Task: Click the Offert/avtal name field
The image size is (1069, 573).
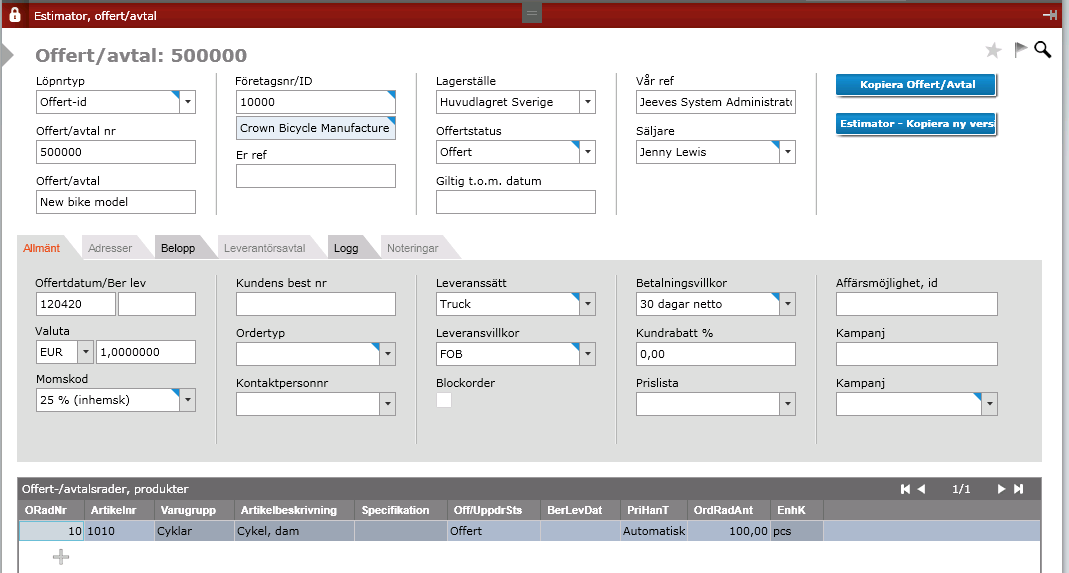Action: pyautogui.click(x=116, y=202)
